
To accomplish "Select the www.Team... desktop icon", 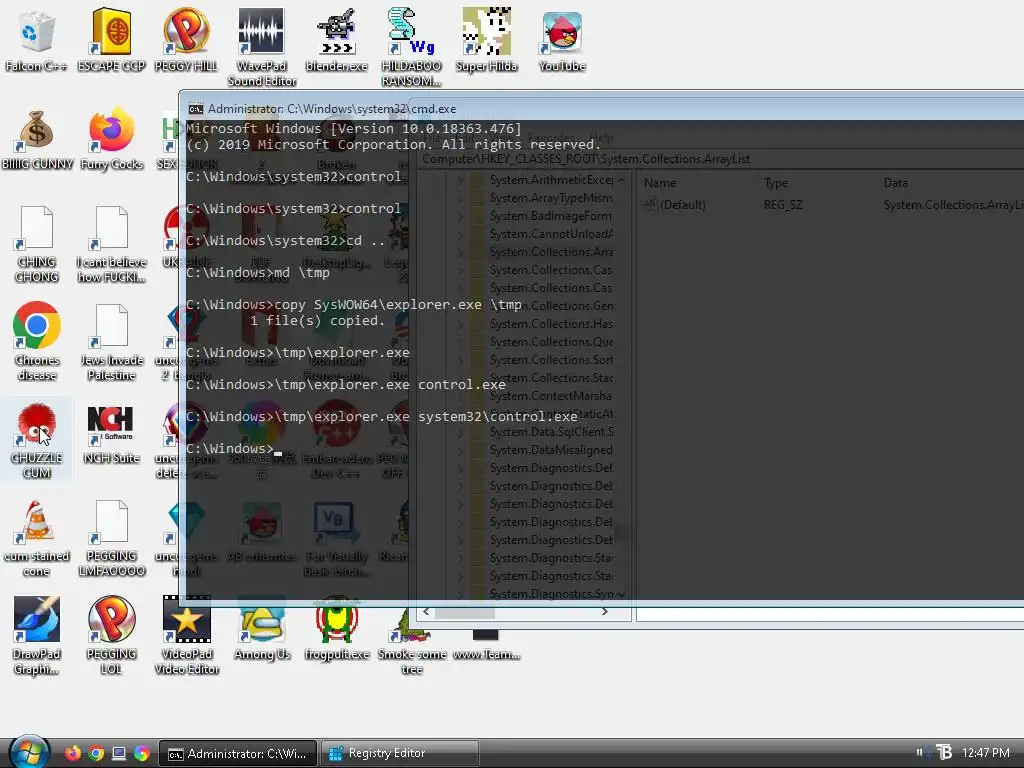I will pos(486,644).
